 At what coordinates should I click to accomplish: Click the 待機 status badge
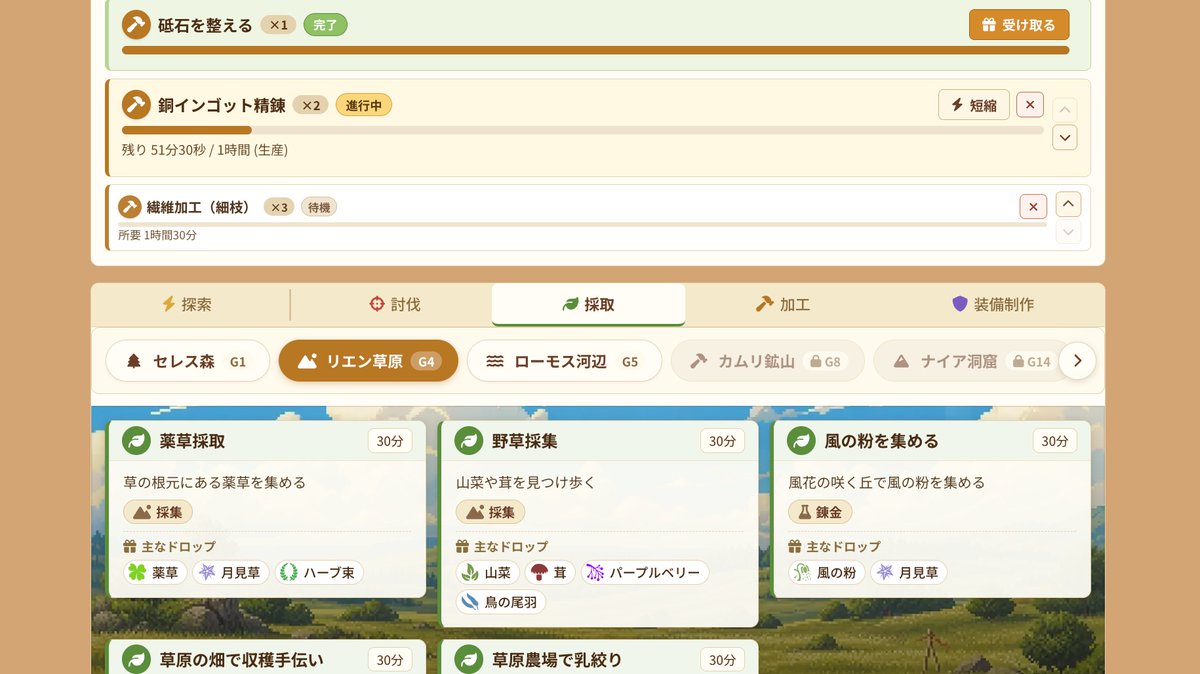click(319, 207)
